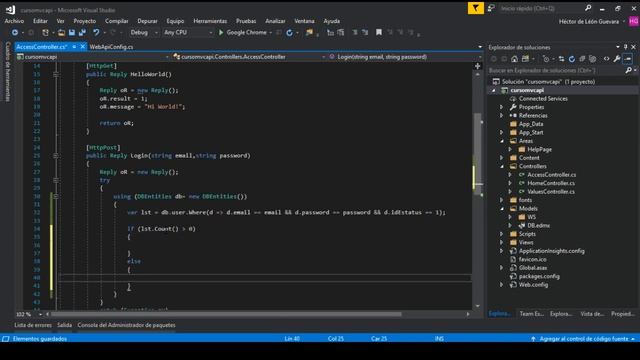This screenshot has width=640, height=360.
Task: Expand the Scripts folder
Action: click(x=502, y=234)
